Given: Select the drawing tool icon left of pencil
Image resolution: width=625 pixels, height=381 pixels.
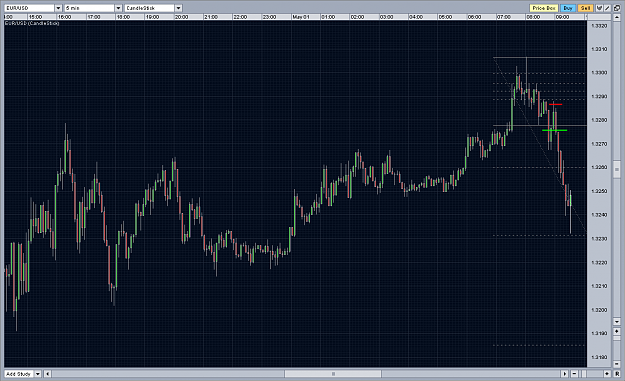Looking at the screenshot, I should [x=599, y=8].
